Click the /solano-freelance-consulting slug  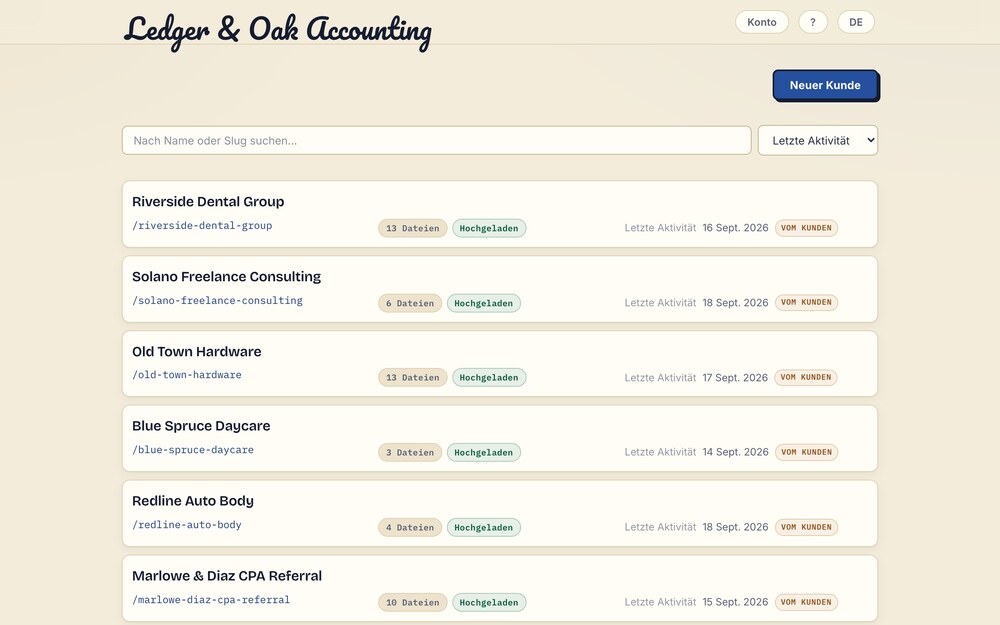[217, 300]
